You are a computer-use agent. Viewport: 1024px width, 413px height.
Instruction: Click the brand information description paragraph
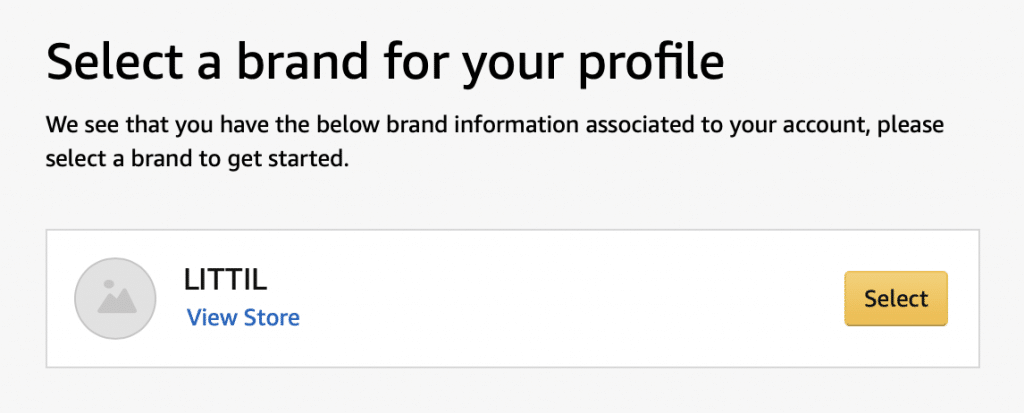(x=495, y=142)
